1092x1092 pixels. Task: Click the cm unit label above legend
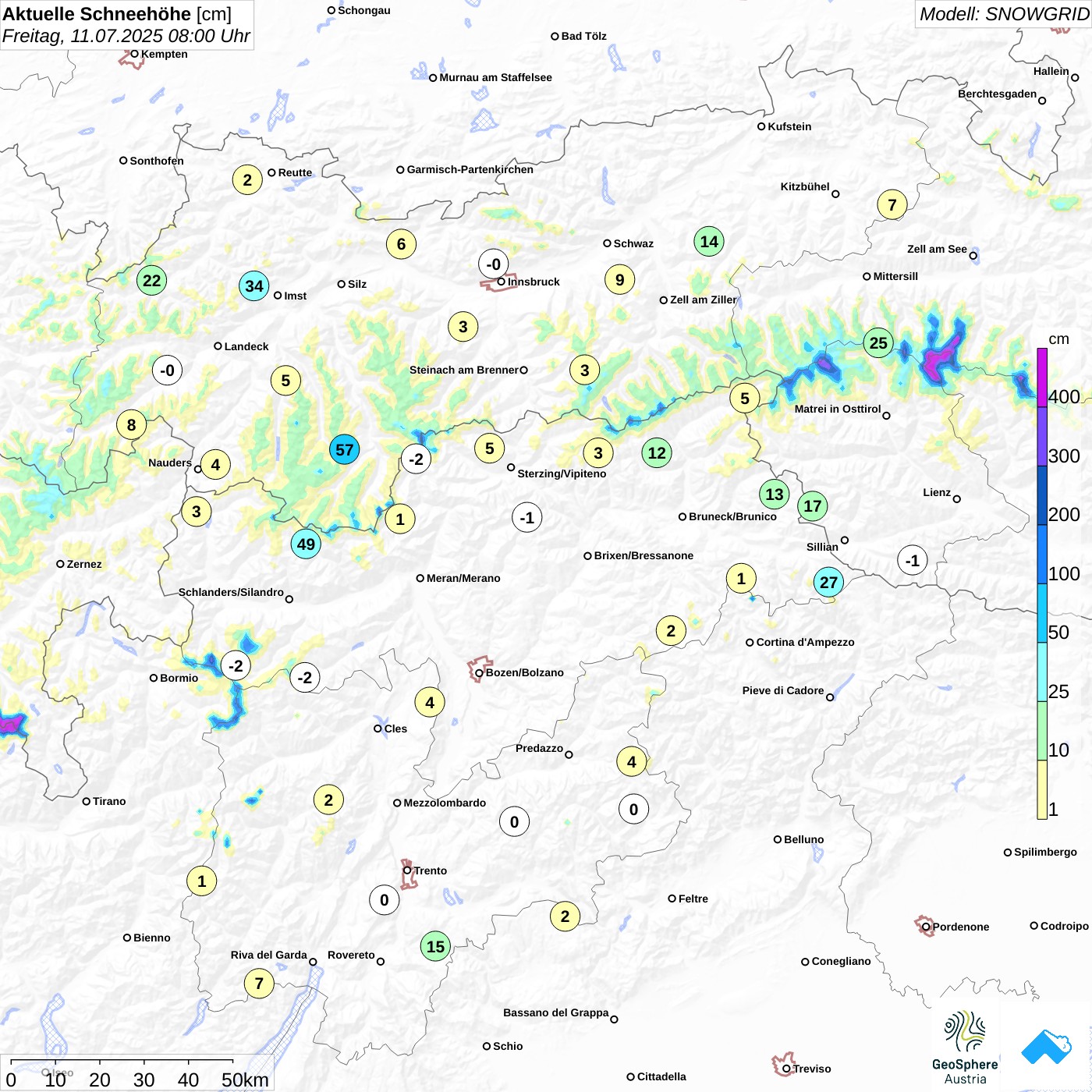click(1058, 339)
